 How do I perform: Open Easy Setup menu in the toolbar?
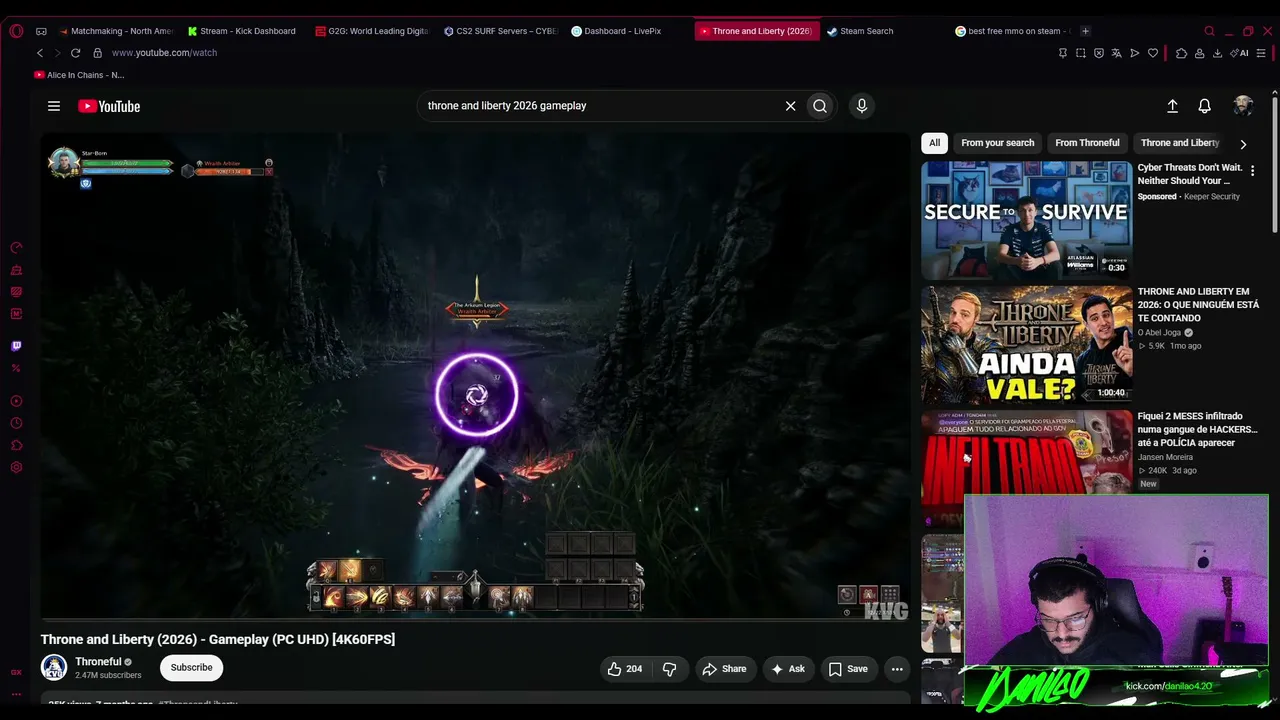1261,53
